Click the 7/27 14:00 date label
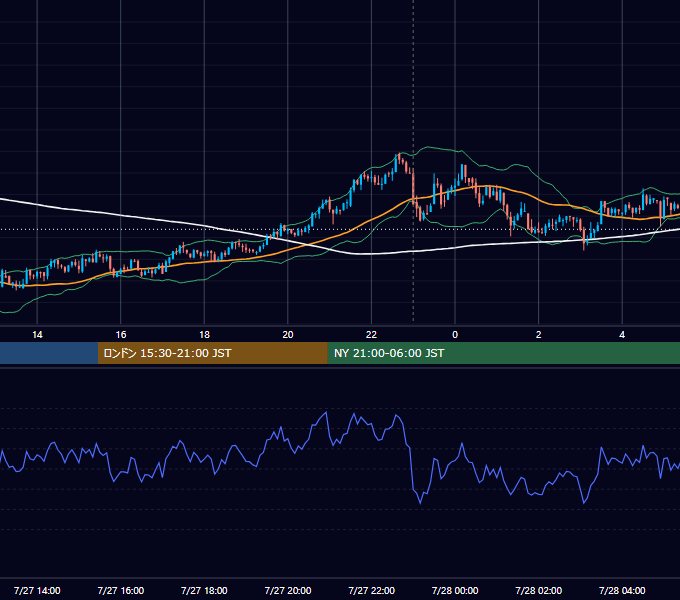Viewport: 680px width, 600px height. pyautogui.click(x=37, y=590)
